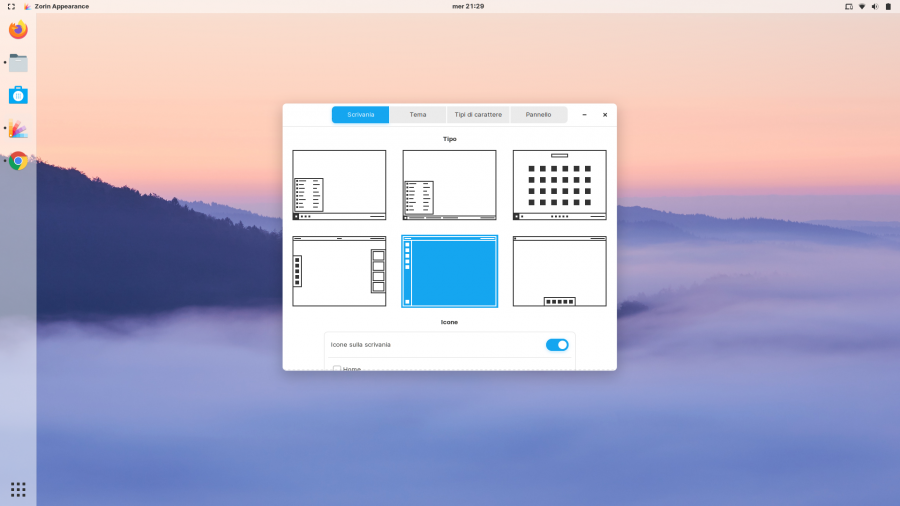Toggle the Icone sulla scrivania switch
Viewport: 900px width, 506px height.
[x=557, y=345]
